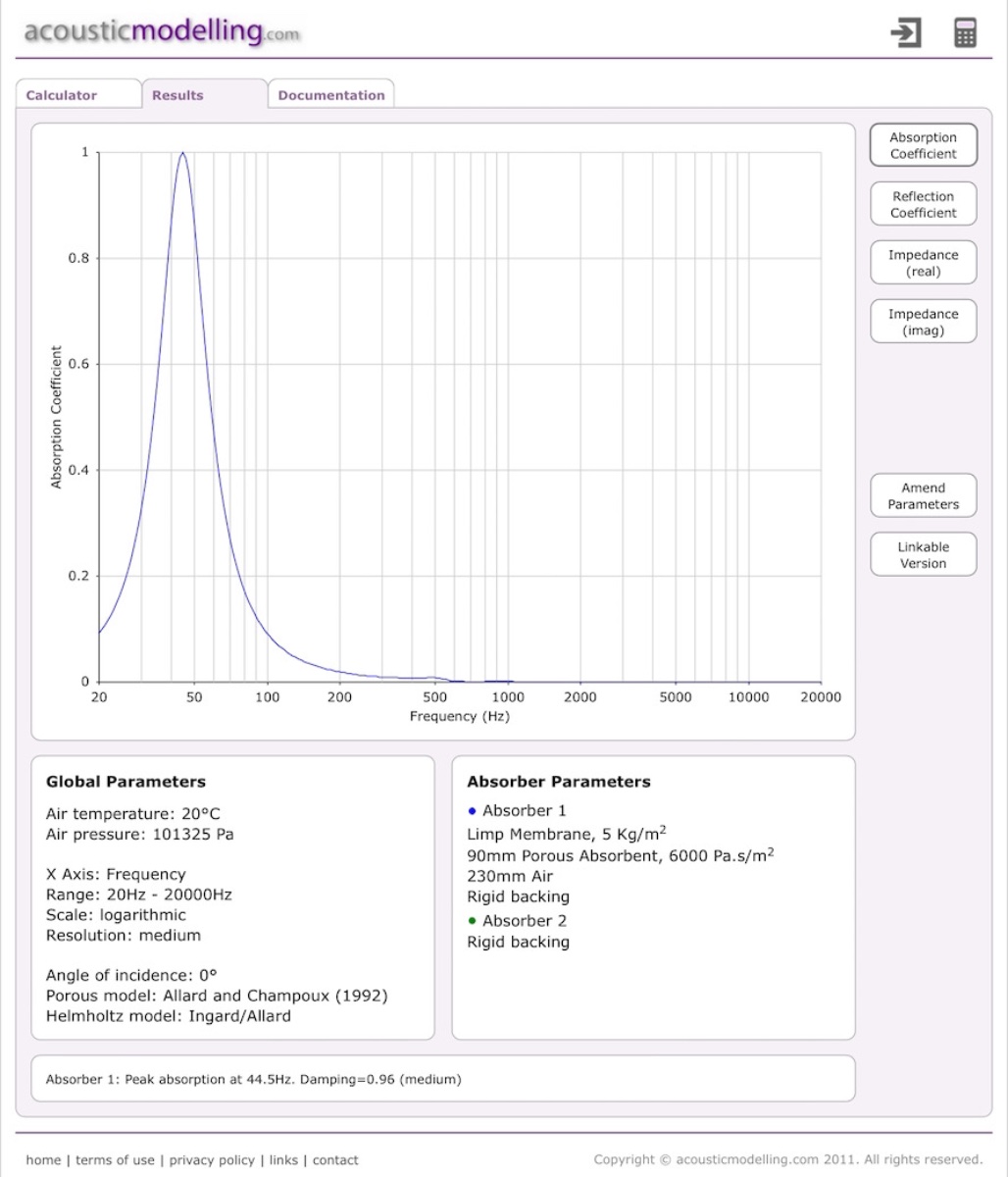1008x1177 pixels.
Task: Click the blue Absorber 1 bullet marker
Action: [x=473, y=811]
